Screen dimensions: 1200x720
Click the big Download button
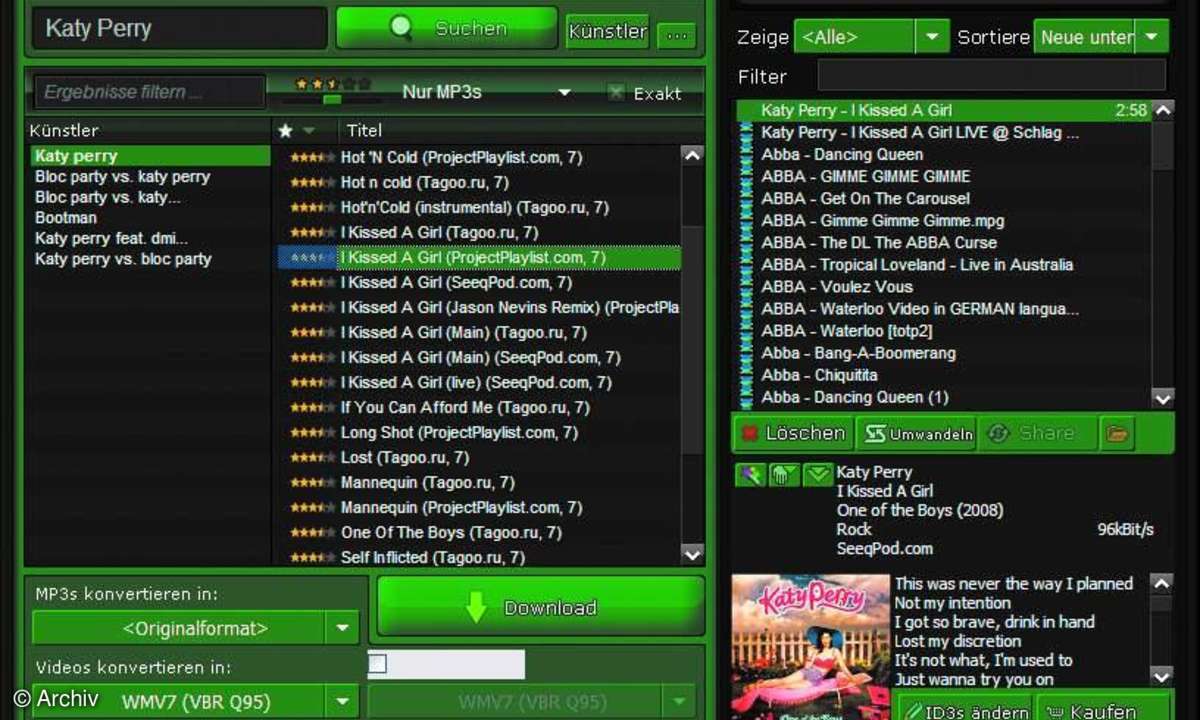coord(540,607)
